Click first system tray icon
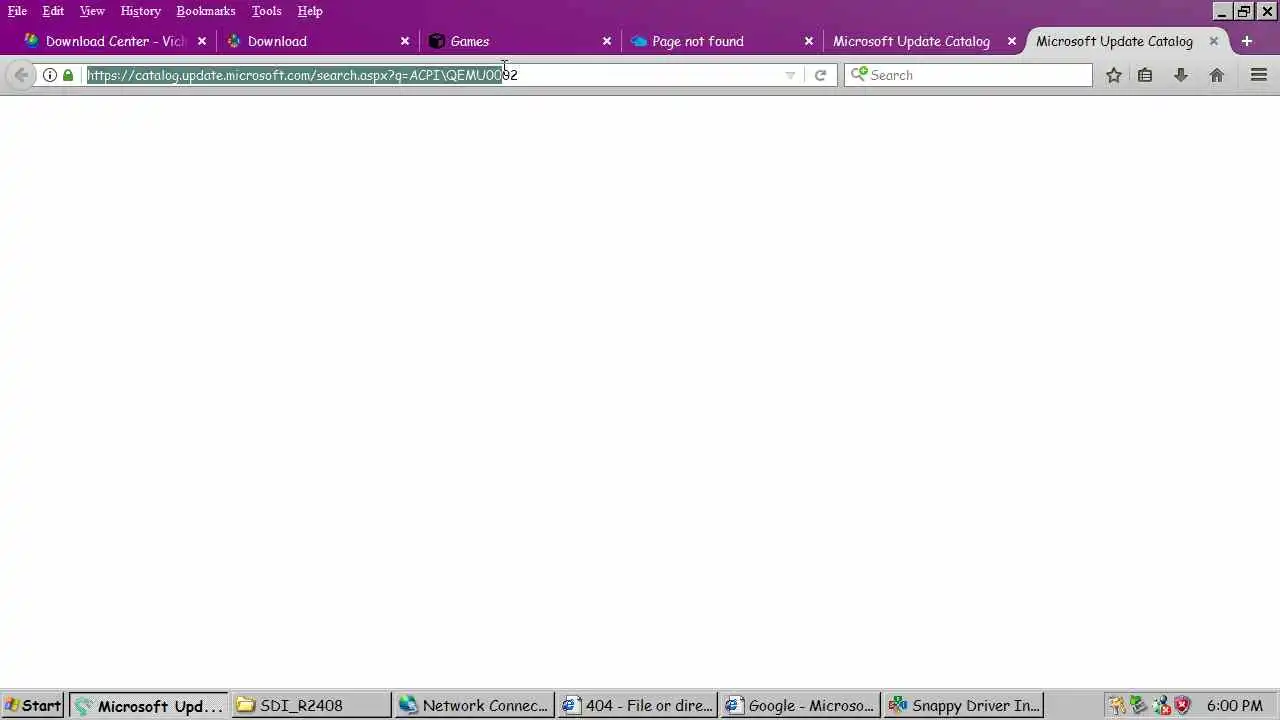 1117,705
